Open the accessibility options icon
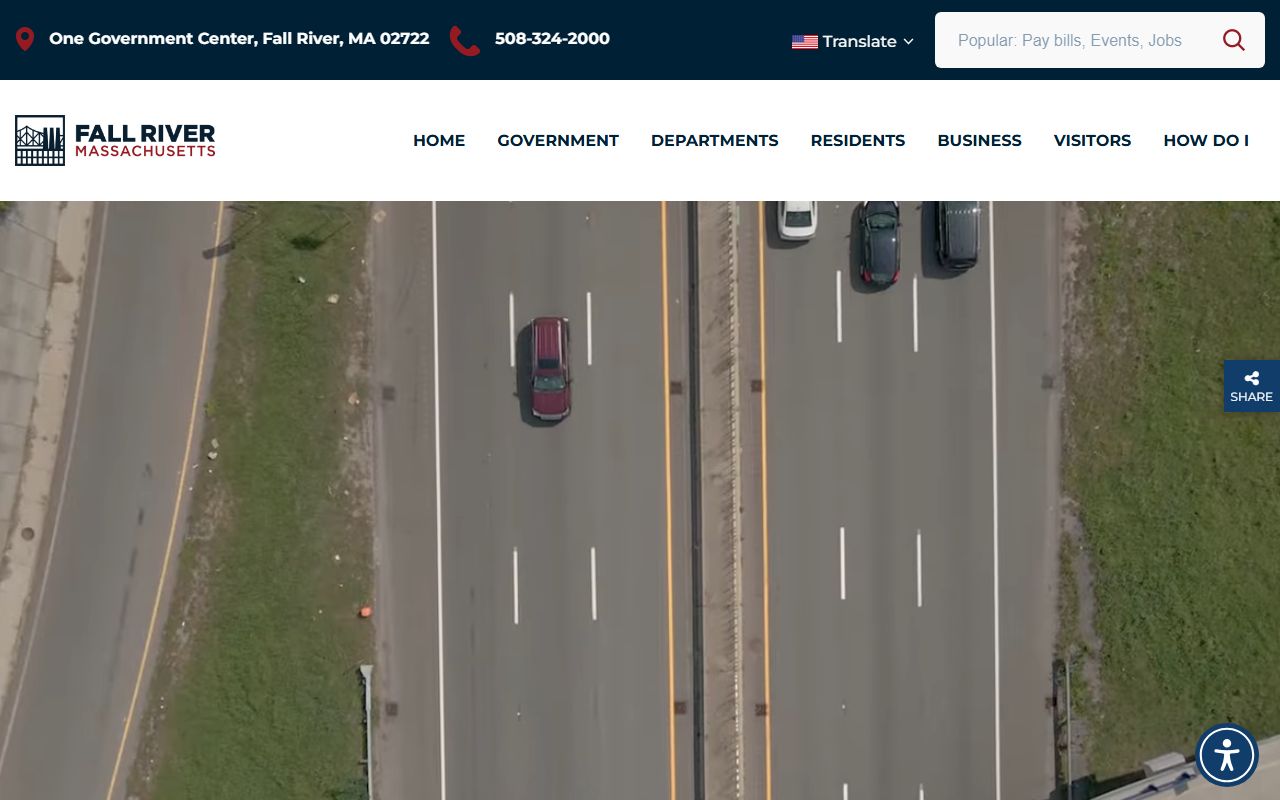 click(x=1226, y=755)
